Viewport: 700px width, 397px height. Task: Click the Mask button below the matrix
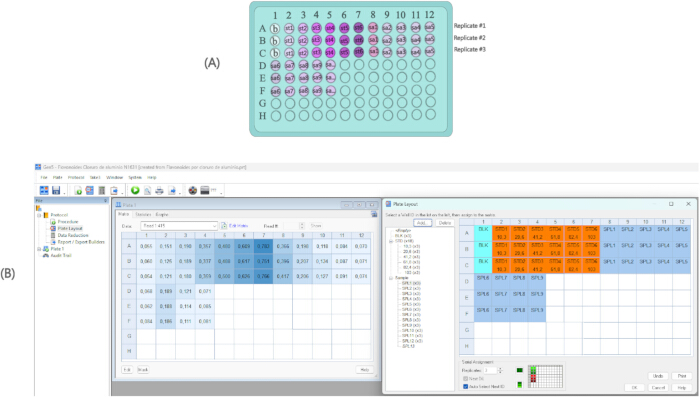coord(143,370)
